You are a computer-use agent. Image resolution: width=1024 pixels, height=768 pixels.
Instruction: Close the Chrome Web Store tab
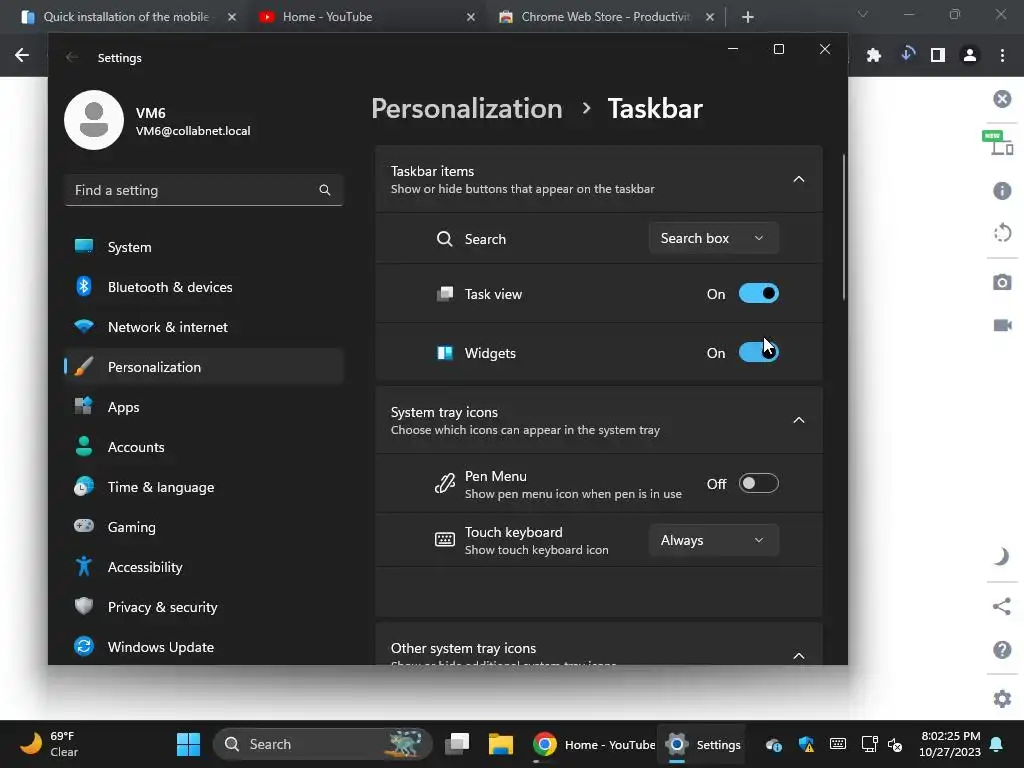710,17
